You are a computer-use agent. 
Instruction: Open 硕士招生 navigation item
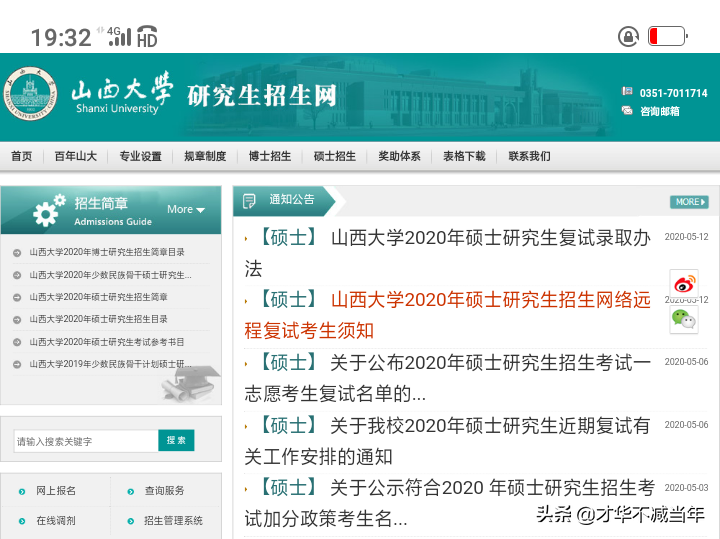pos(335,156)
